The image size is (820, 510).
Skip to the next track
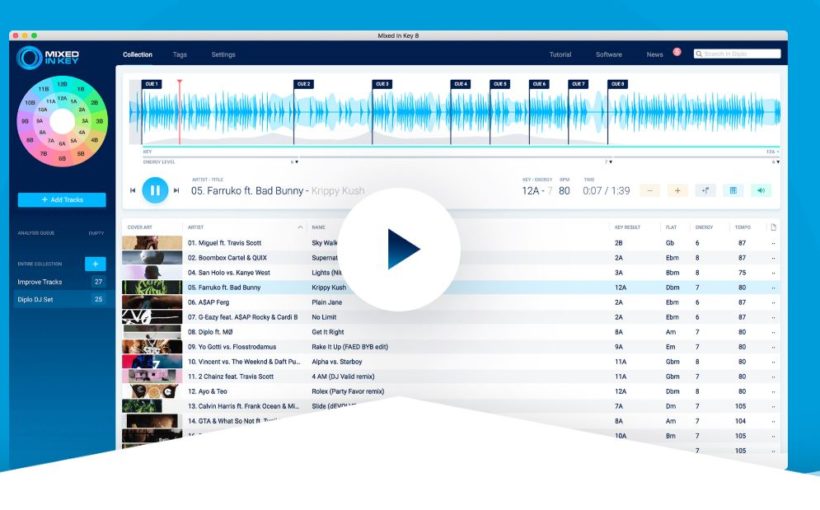point(177,190)
